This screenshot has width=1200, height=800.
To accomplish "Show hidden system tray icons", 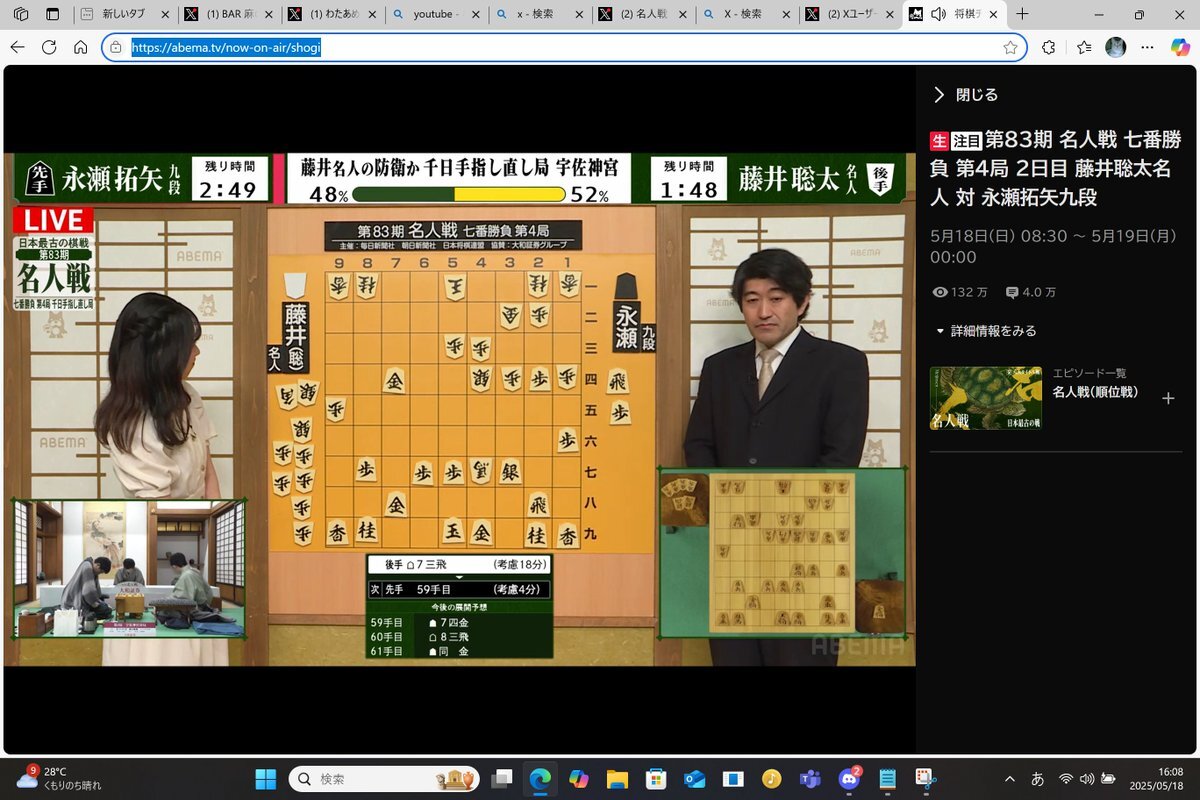I will tap(1010, 778).
